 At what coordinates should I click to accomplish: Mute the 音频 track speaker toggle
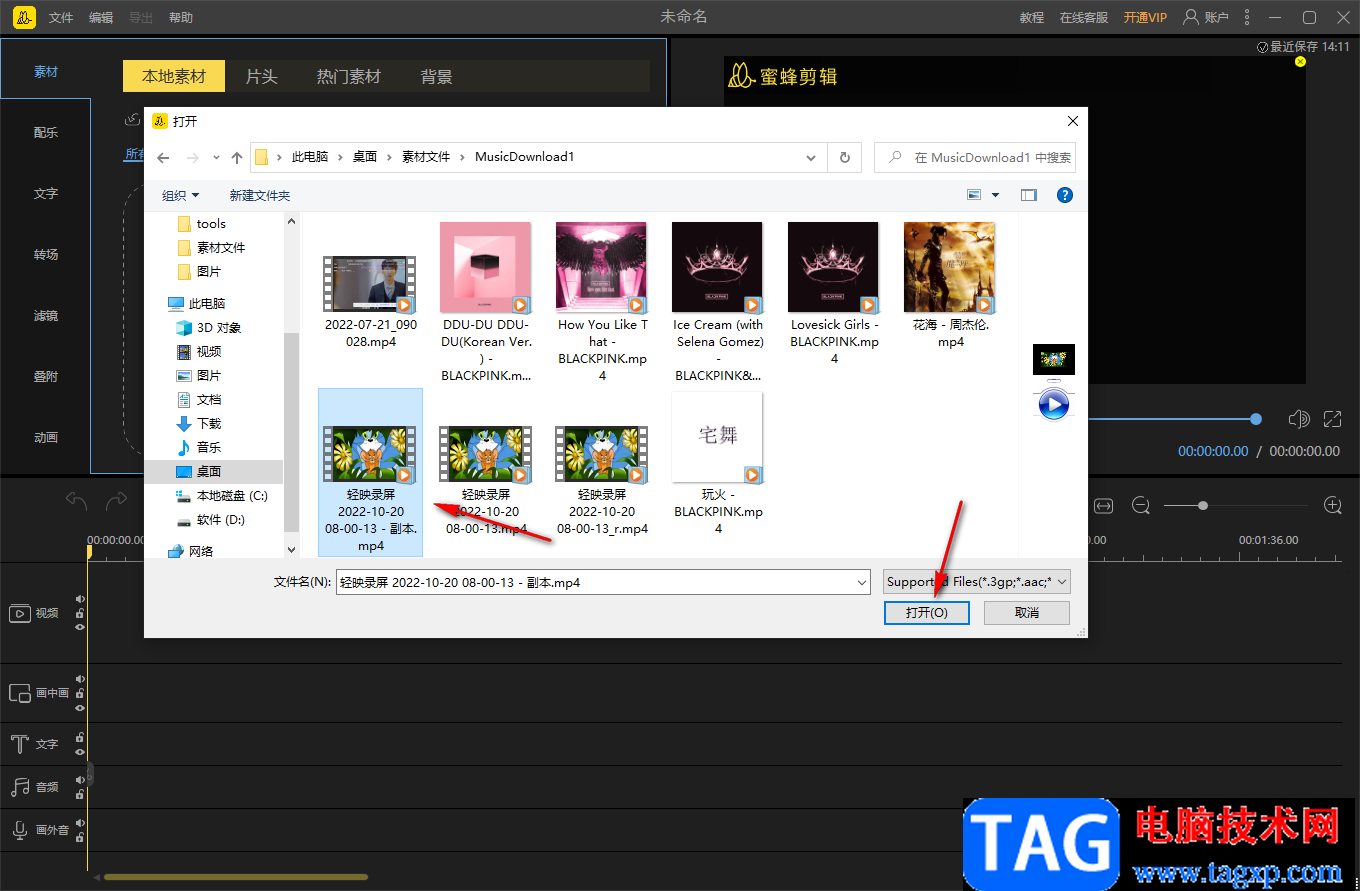point(80,781)
